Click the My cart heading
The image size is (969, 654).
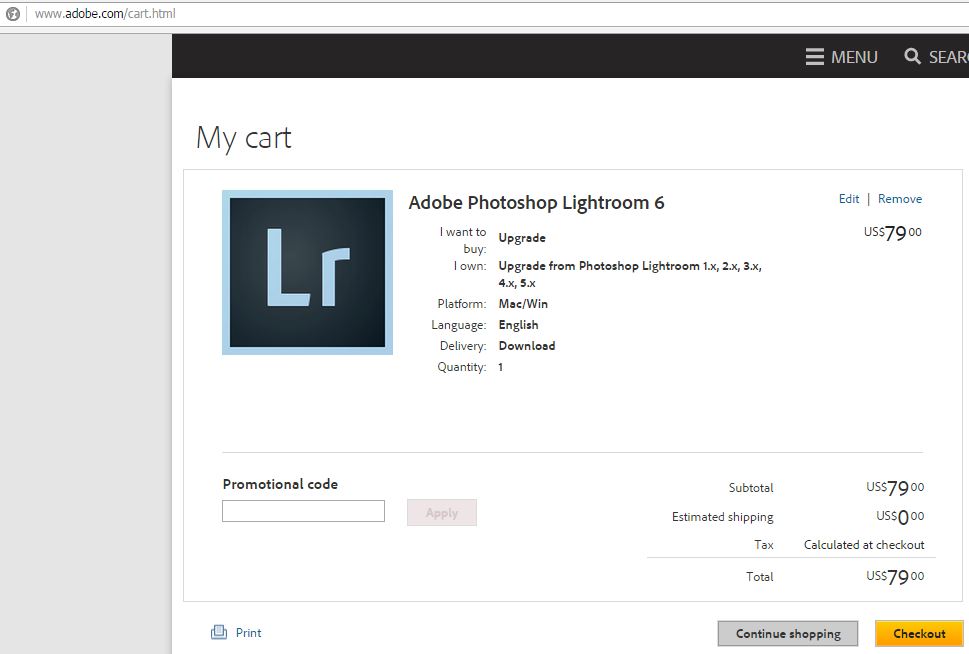click(x=243, y=138)
